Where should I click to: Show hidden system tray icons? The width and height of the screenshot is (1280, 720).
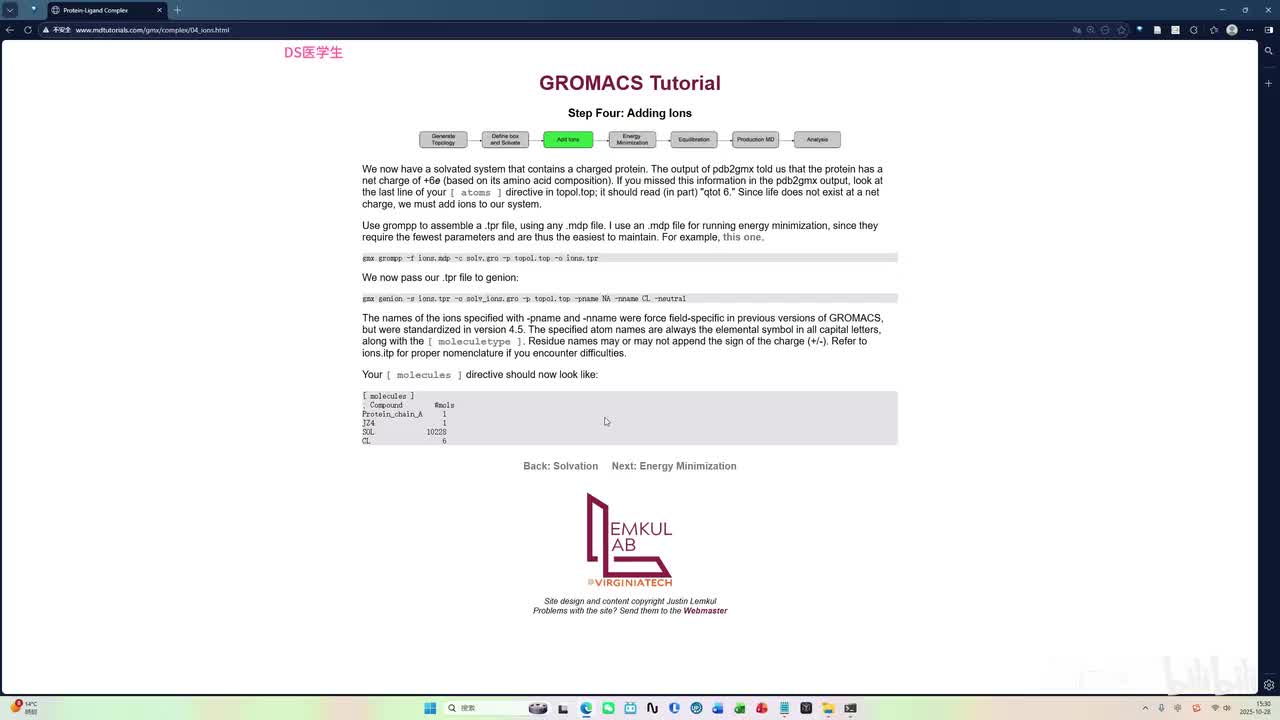pos(1145,708)
